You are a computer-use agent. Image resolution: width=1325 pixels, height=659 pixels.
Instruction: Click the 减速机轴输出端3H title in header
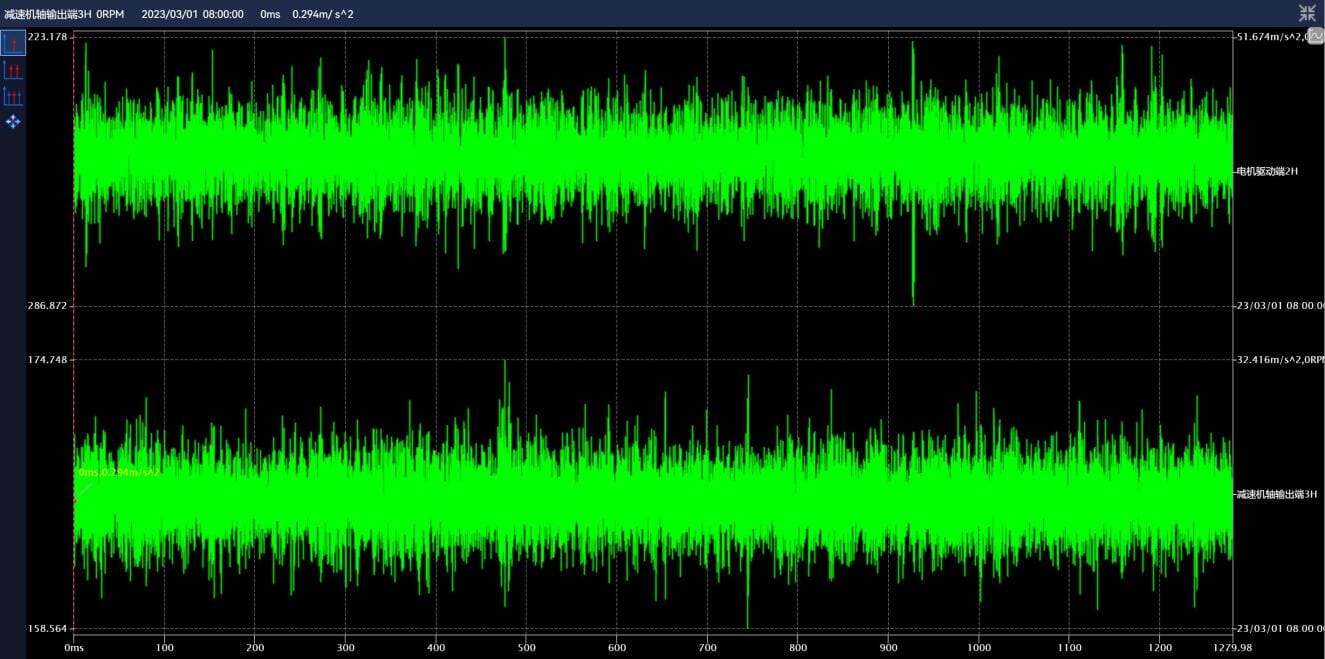[48, 14]
